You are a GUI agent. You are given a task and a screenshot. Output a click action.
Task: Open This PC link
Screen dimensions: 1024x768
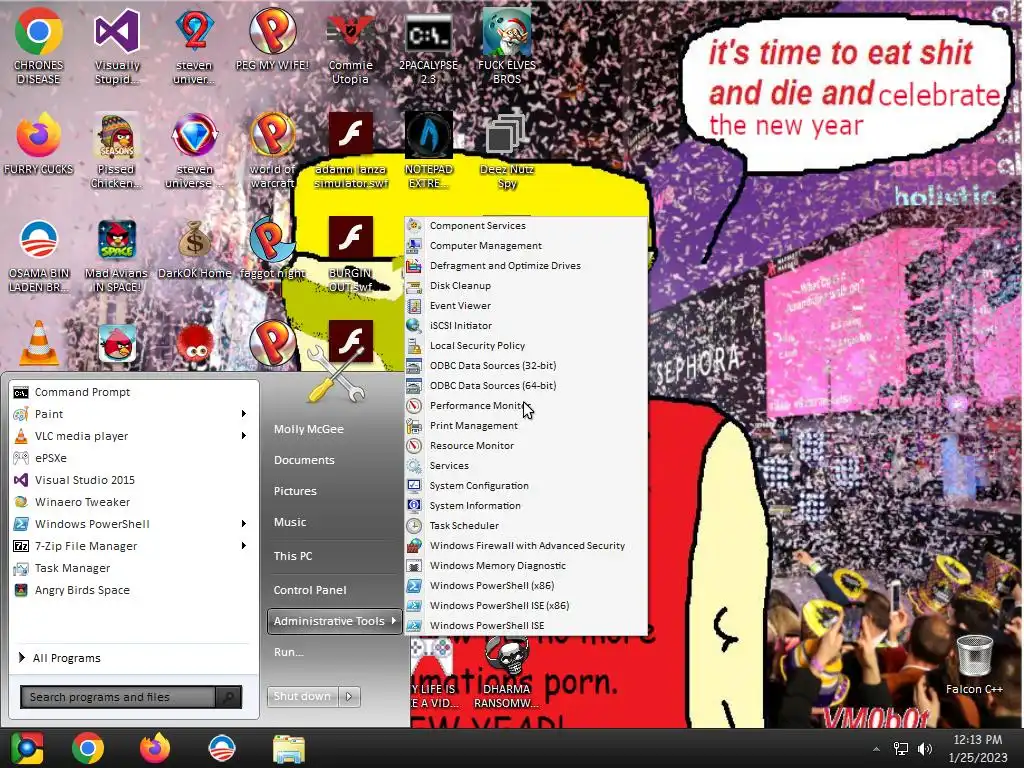(293, 556)
